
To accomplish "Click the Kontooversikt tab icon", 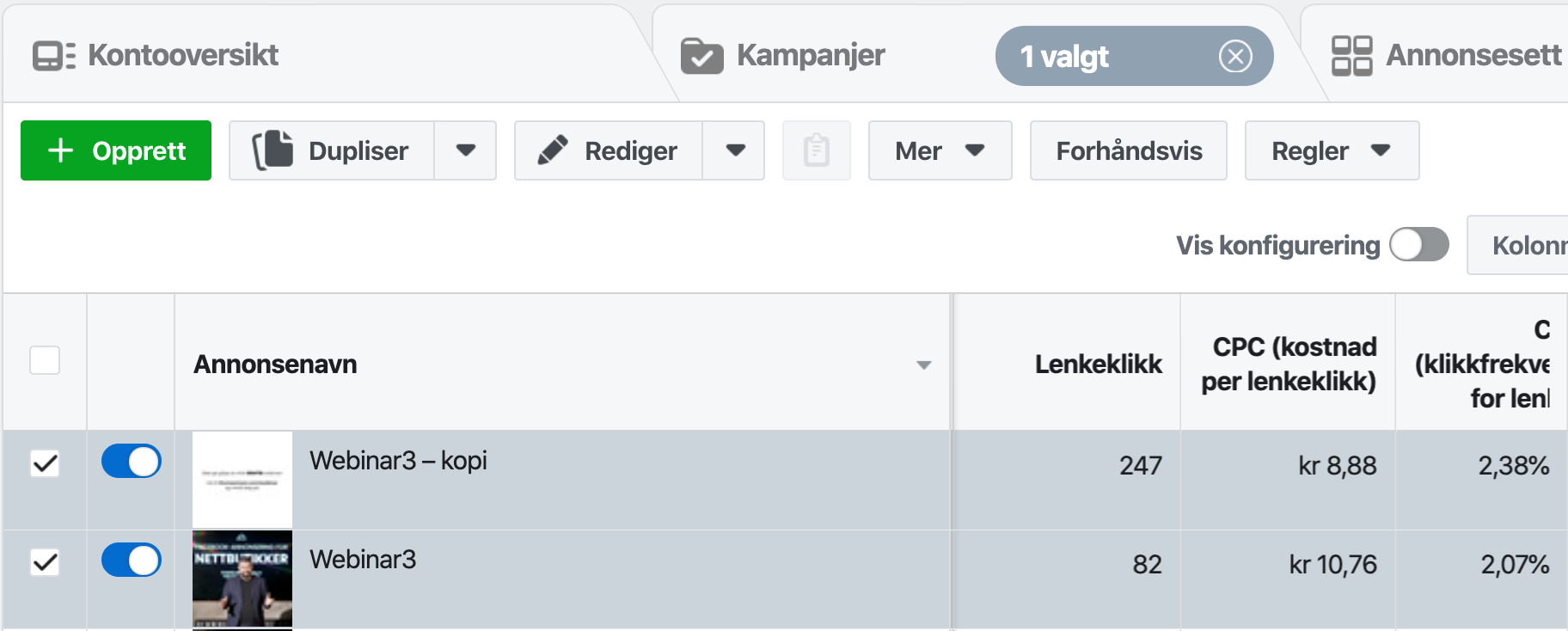I will point(53,56).
